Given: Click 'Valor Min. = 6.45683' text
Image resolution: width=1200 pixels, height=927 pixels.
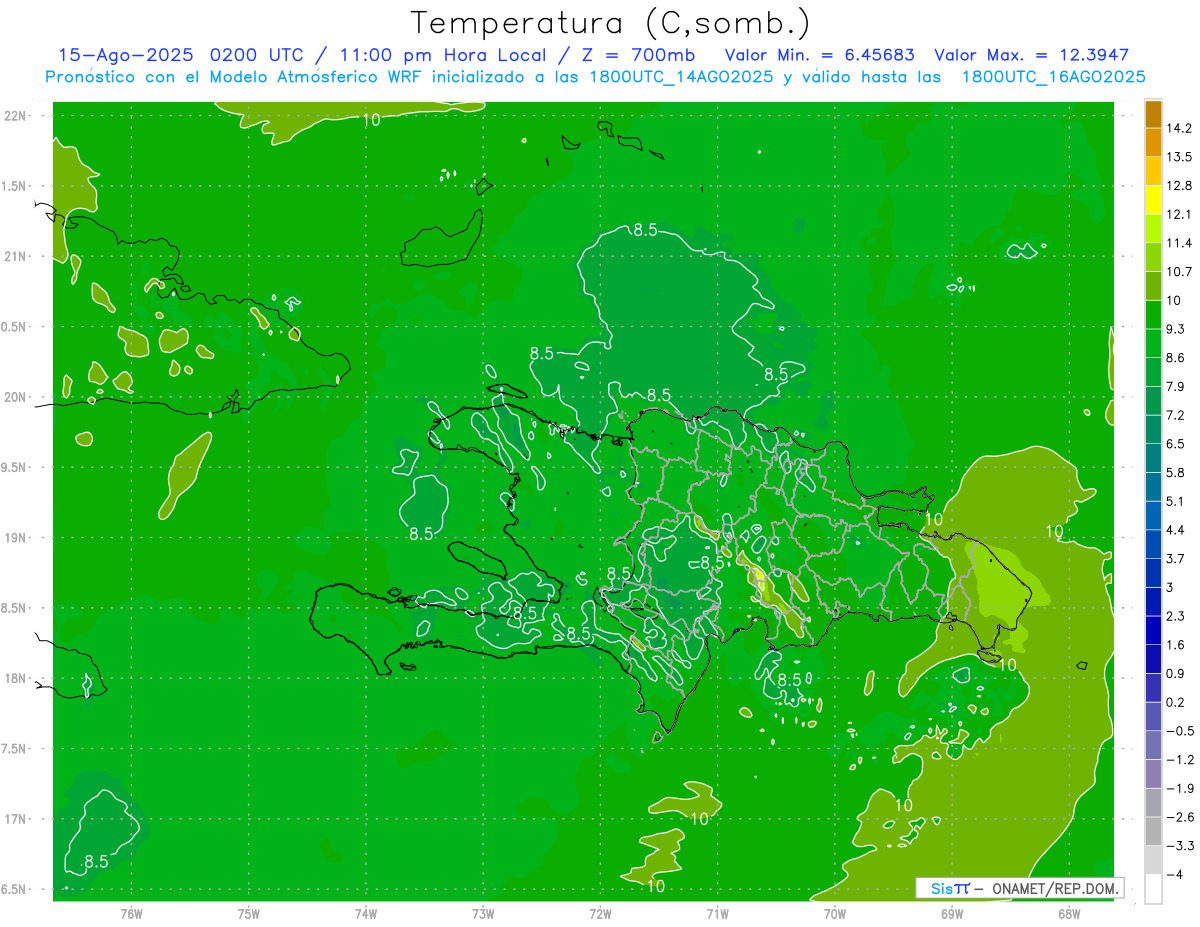Looking at the screenshot, I should coord(822,55).
